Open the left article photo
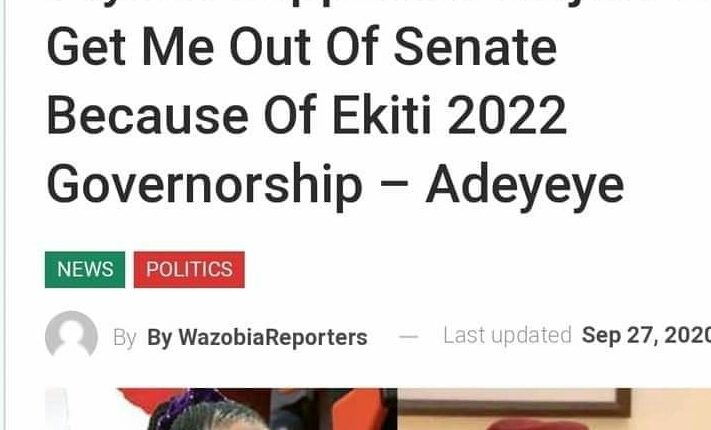This screenshot has width=711, height=430. pyautogui.click(x=221, y=409)
